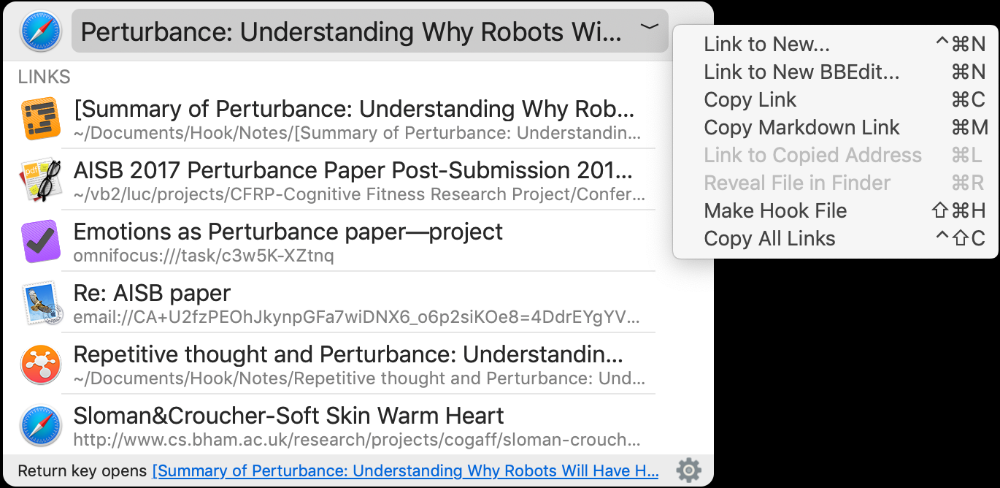1000x488 pixels.
Task: Choose Make Hook File
Action: click(x=775, y=211)
